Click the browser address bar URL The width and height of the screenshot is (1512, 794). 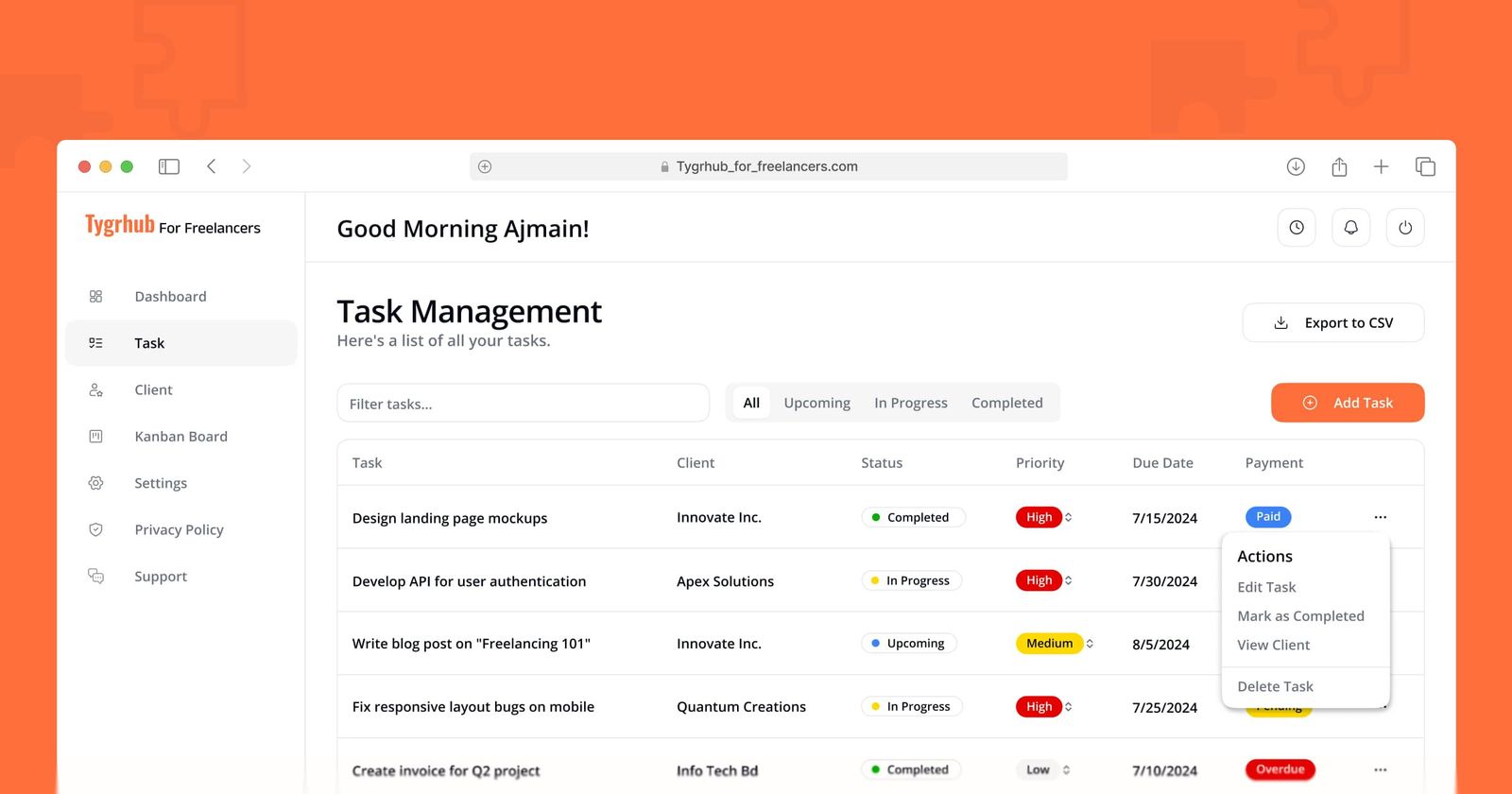tap(767, 166)
